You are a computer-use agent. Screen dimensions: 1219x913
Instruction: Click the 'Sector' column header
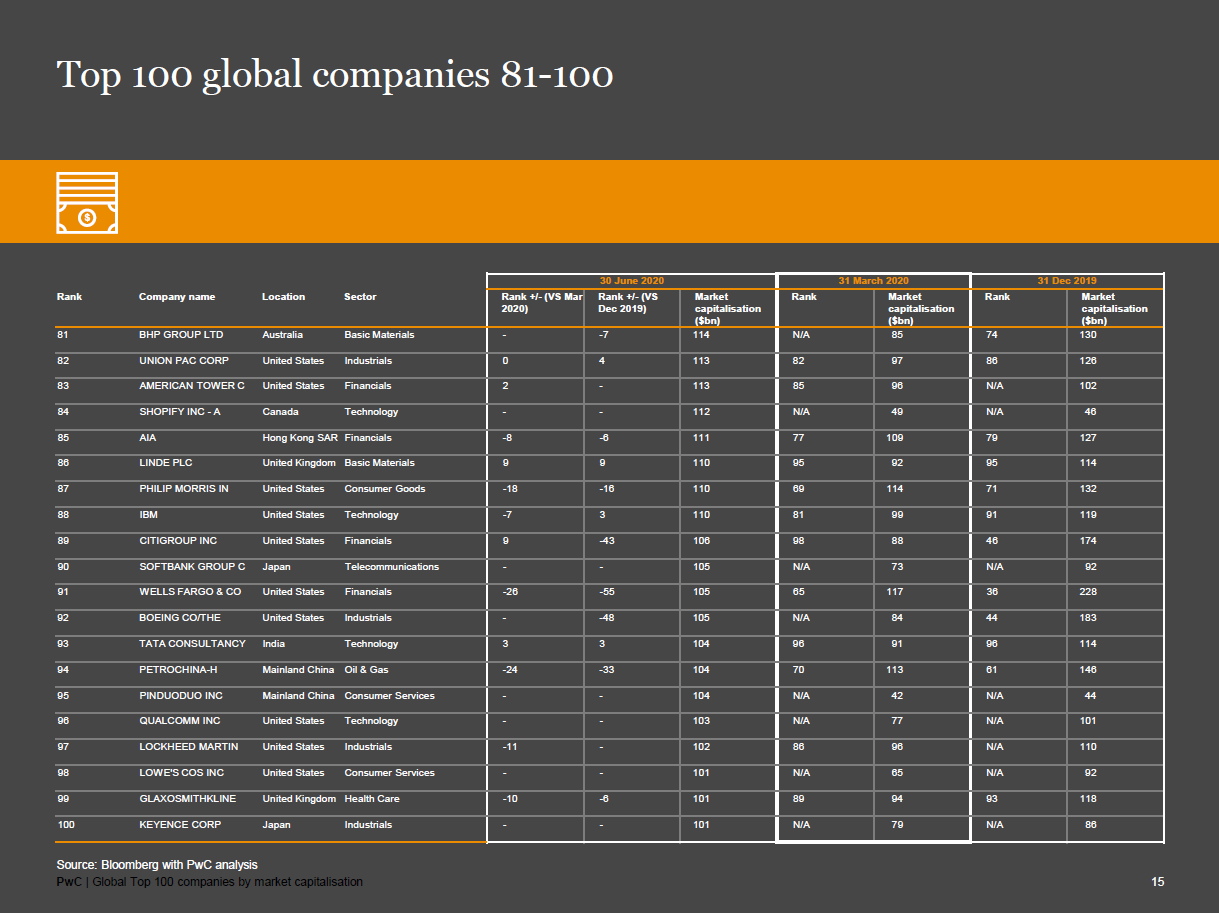pos(360,297)
